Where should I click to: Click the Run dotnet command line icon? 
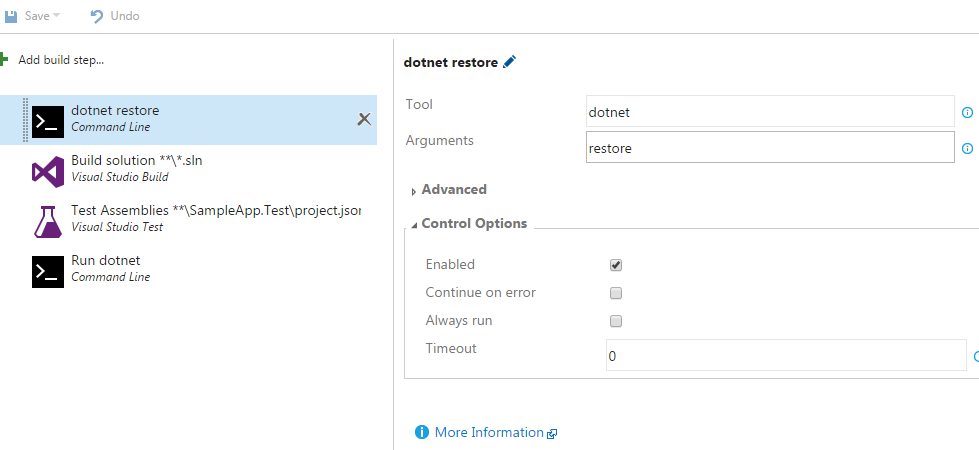(48, 270)
